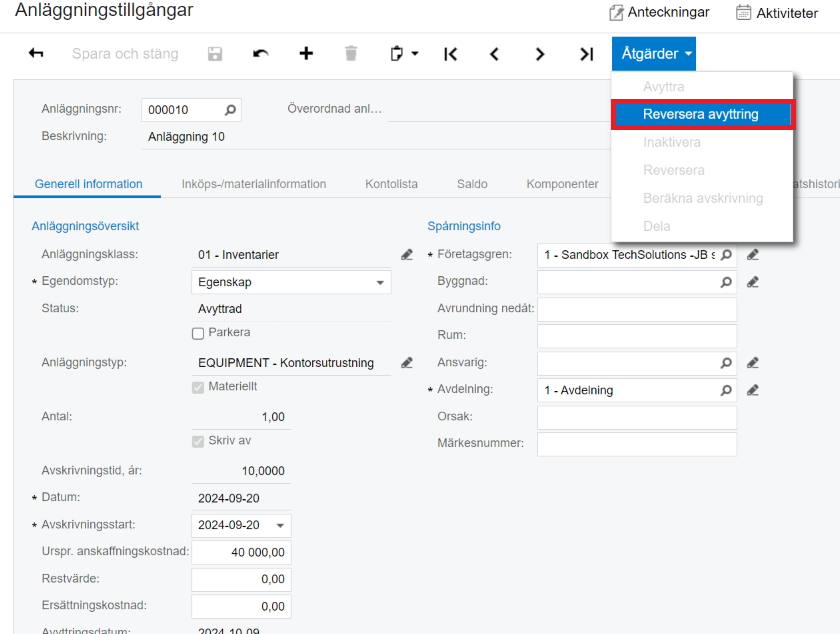Edit Byggnad with pencil icon
Screen dimensions: 840x634
(753, 282)
